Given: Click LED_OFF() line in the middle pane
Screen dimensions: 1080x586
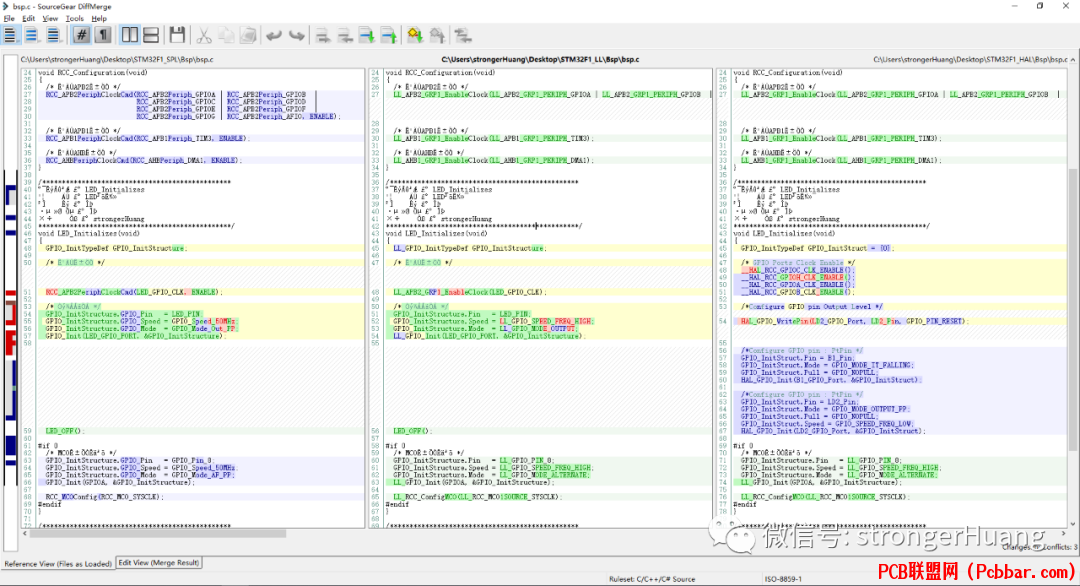Looking at the screenshot, I should tap(412, 431).
